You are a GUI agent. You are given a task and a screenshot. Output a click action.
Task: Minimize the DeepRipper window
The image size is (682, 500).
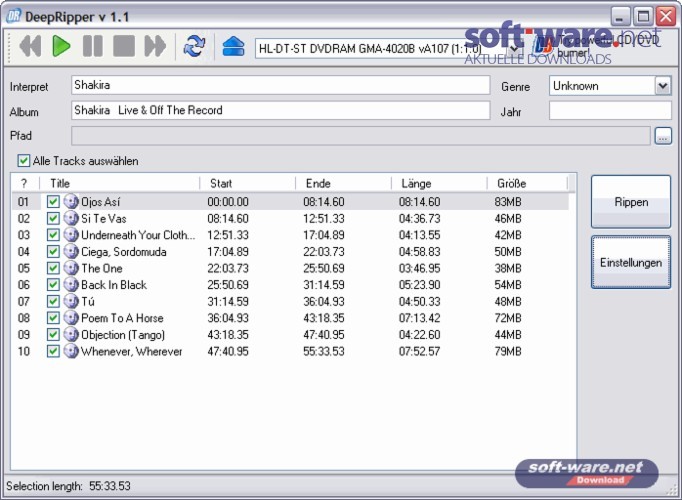(x=621, y=17)
